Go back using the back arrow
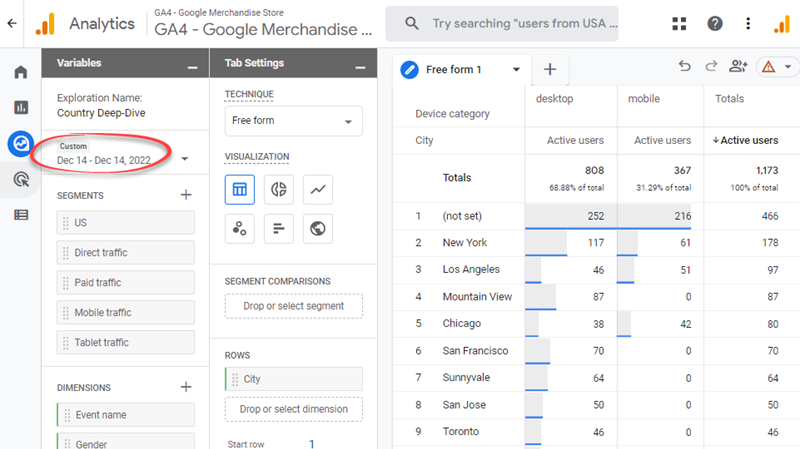 12,23
